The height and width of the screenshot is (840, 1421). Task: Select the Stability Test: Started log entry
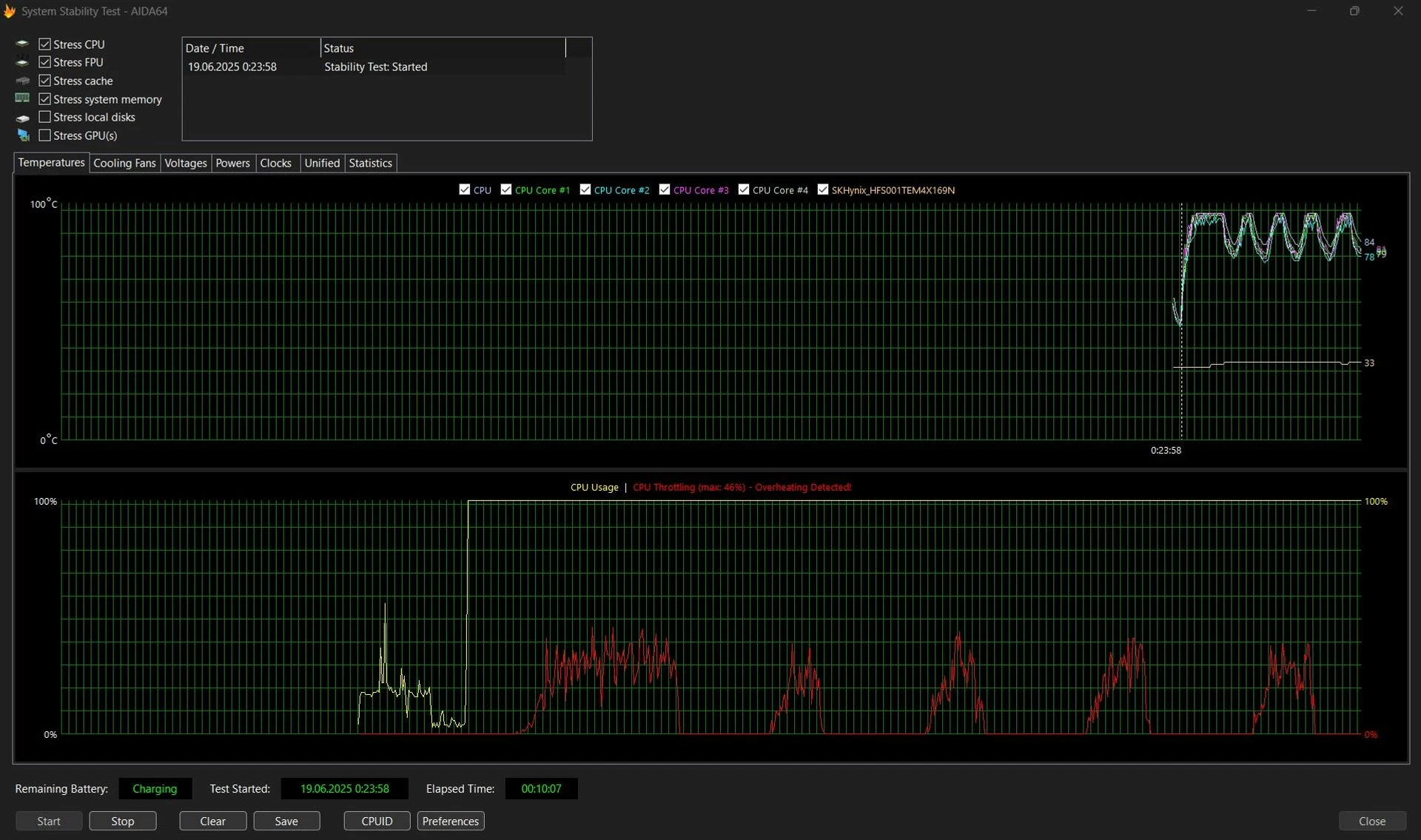click(x=375, y=67)
